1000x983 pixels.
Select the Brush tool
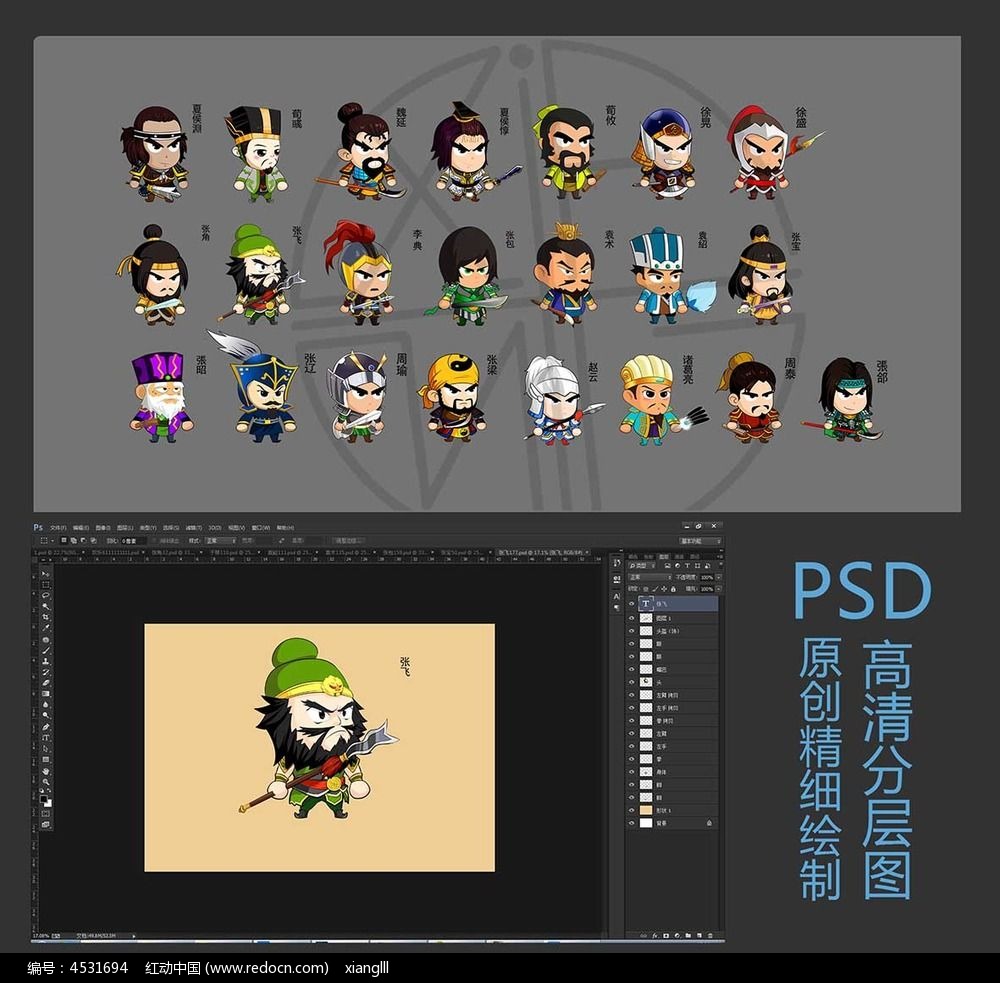click(46, 650)
